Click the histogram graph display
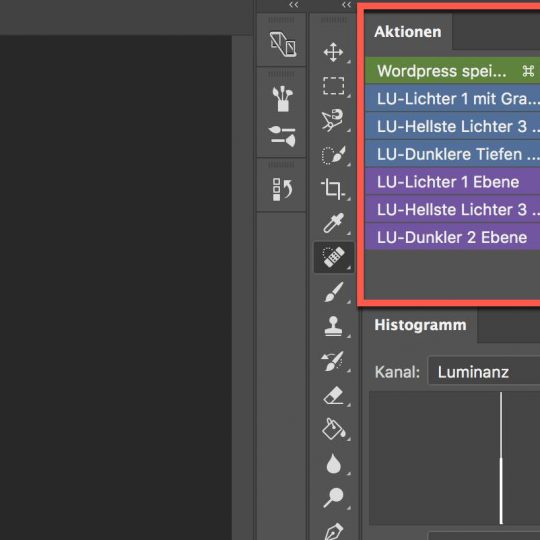Image resolution: width=540 pixels, height=540 pixels. click(x=455, y=458)
